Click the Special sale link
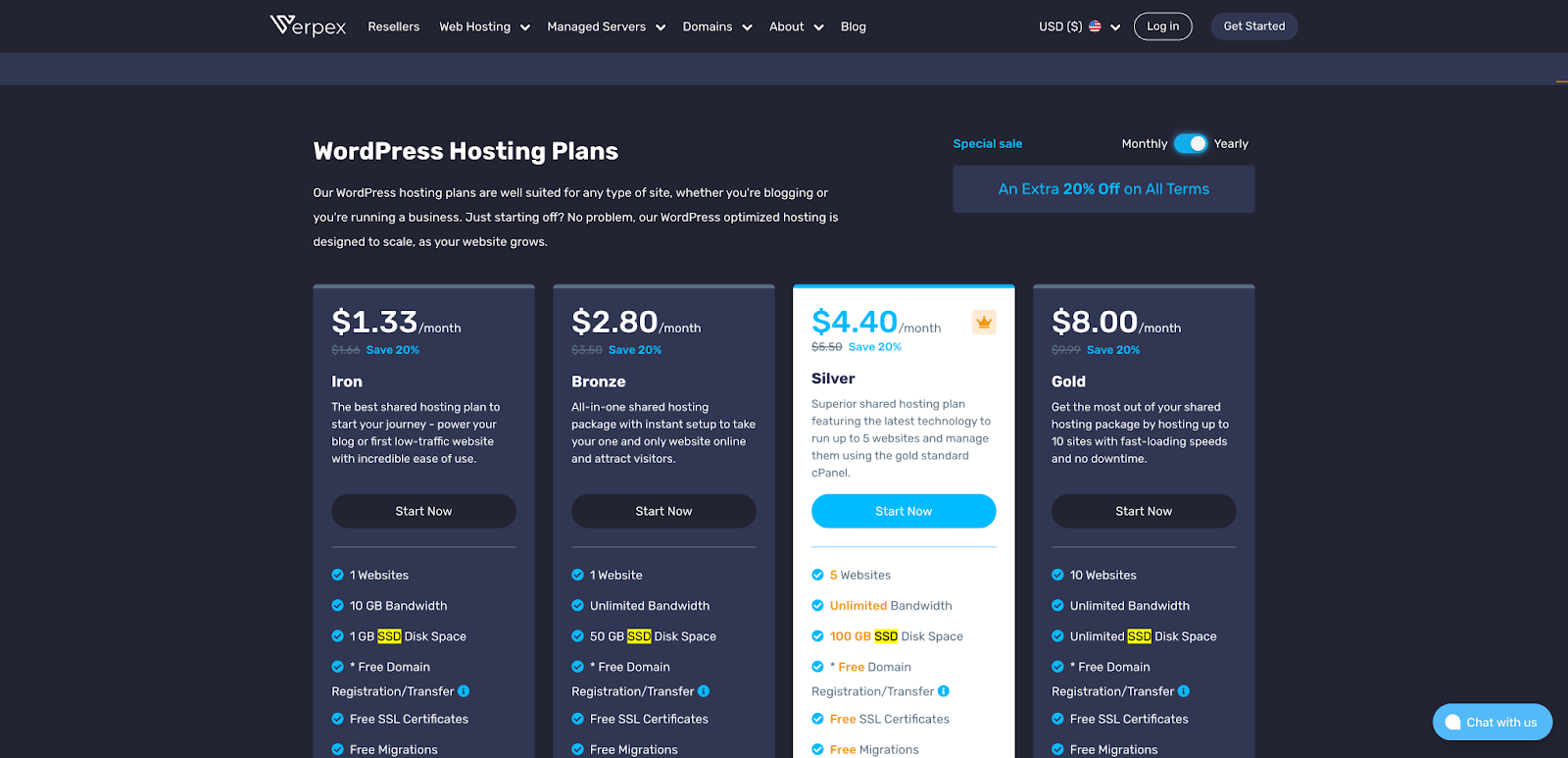 click(987, 143)
